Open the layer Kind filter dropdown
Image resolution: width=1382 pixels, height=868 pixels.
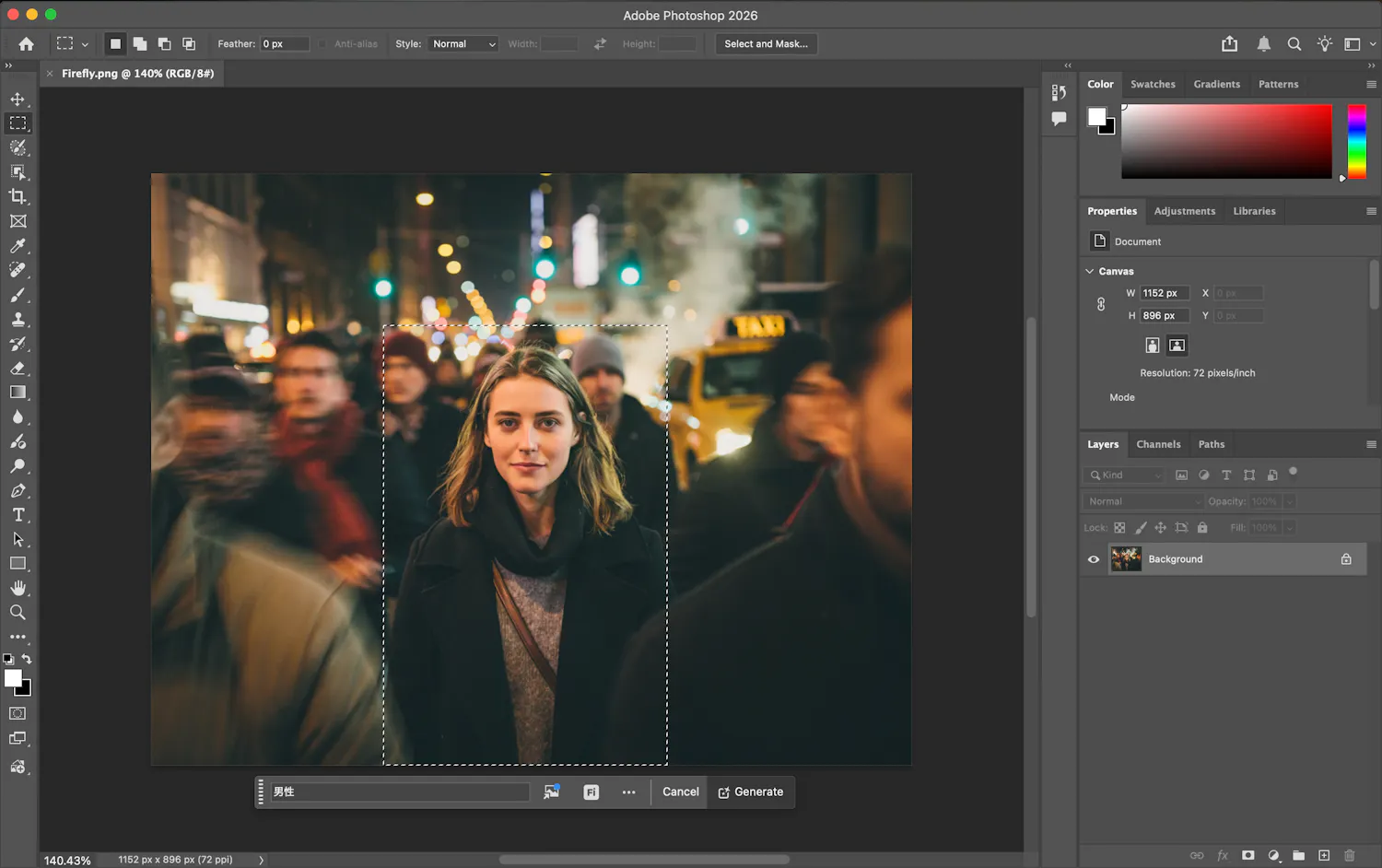pyautogui.click(x=1126, y=475)
